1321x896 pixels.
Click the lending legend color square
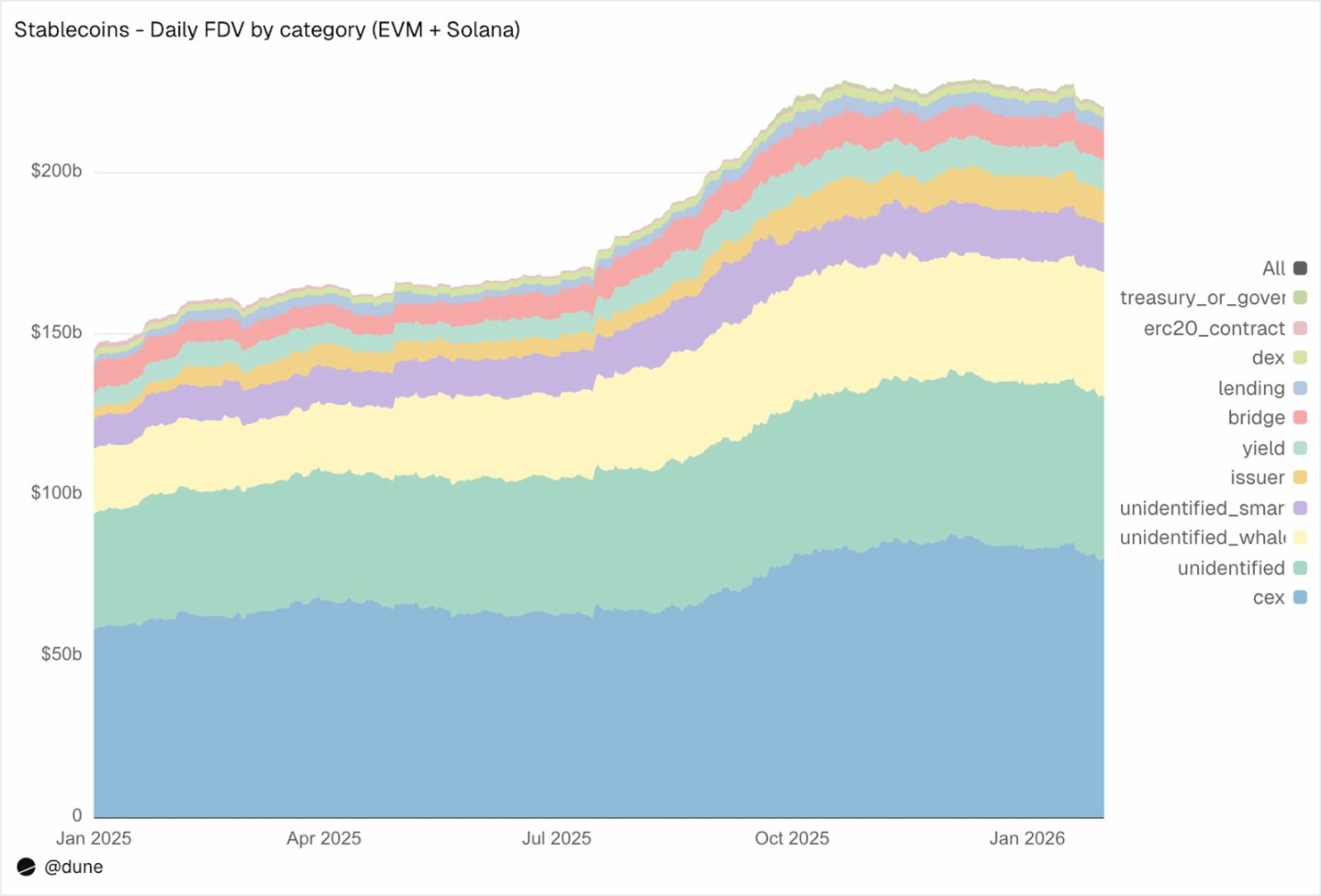pos(1300,388)
